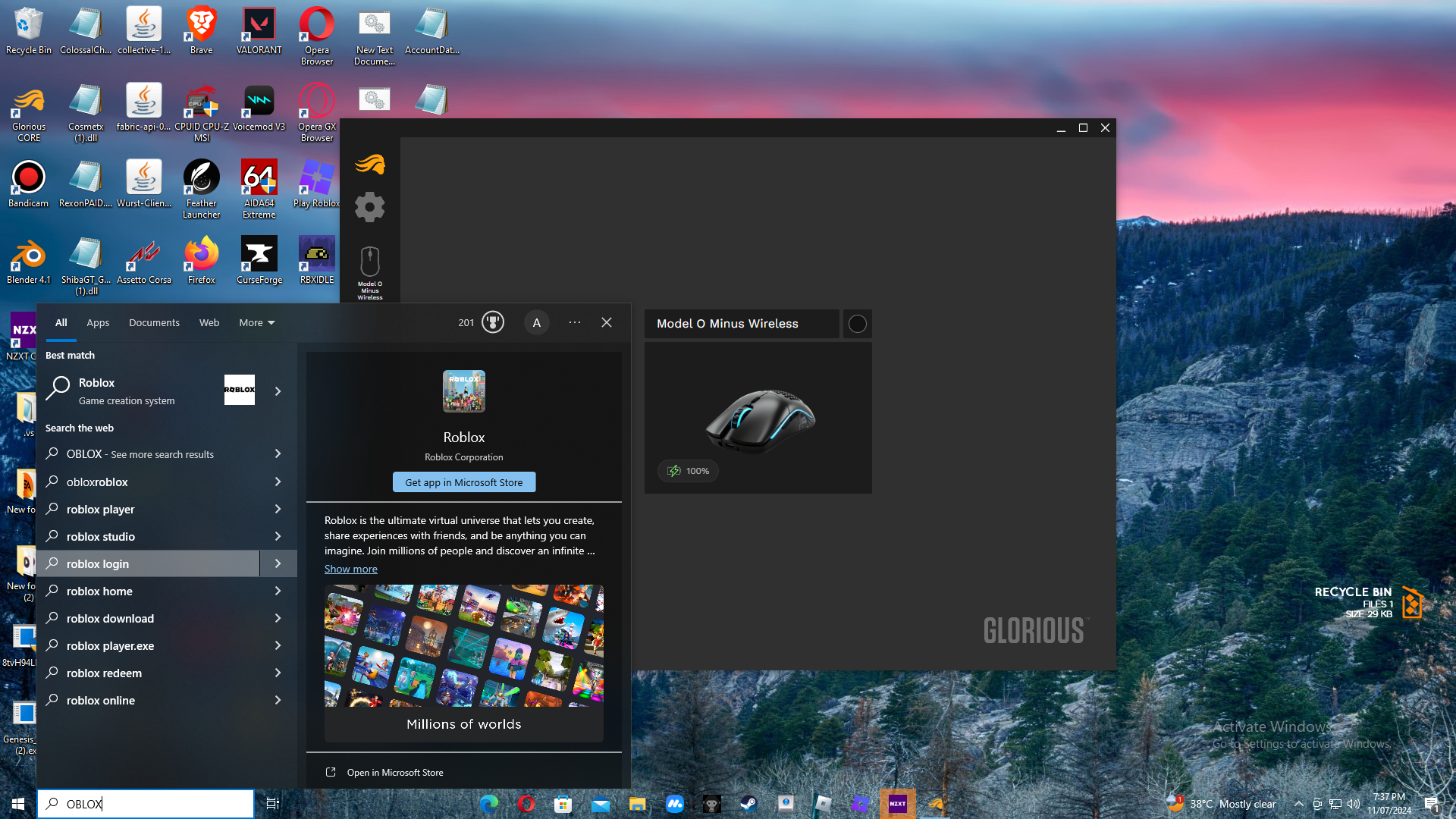
Task: Open the NZXT app from the taskbar
Action: pos(897,804)
